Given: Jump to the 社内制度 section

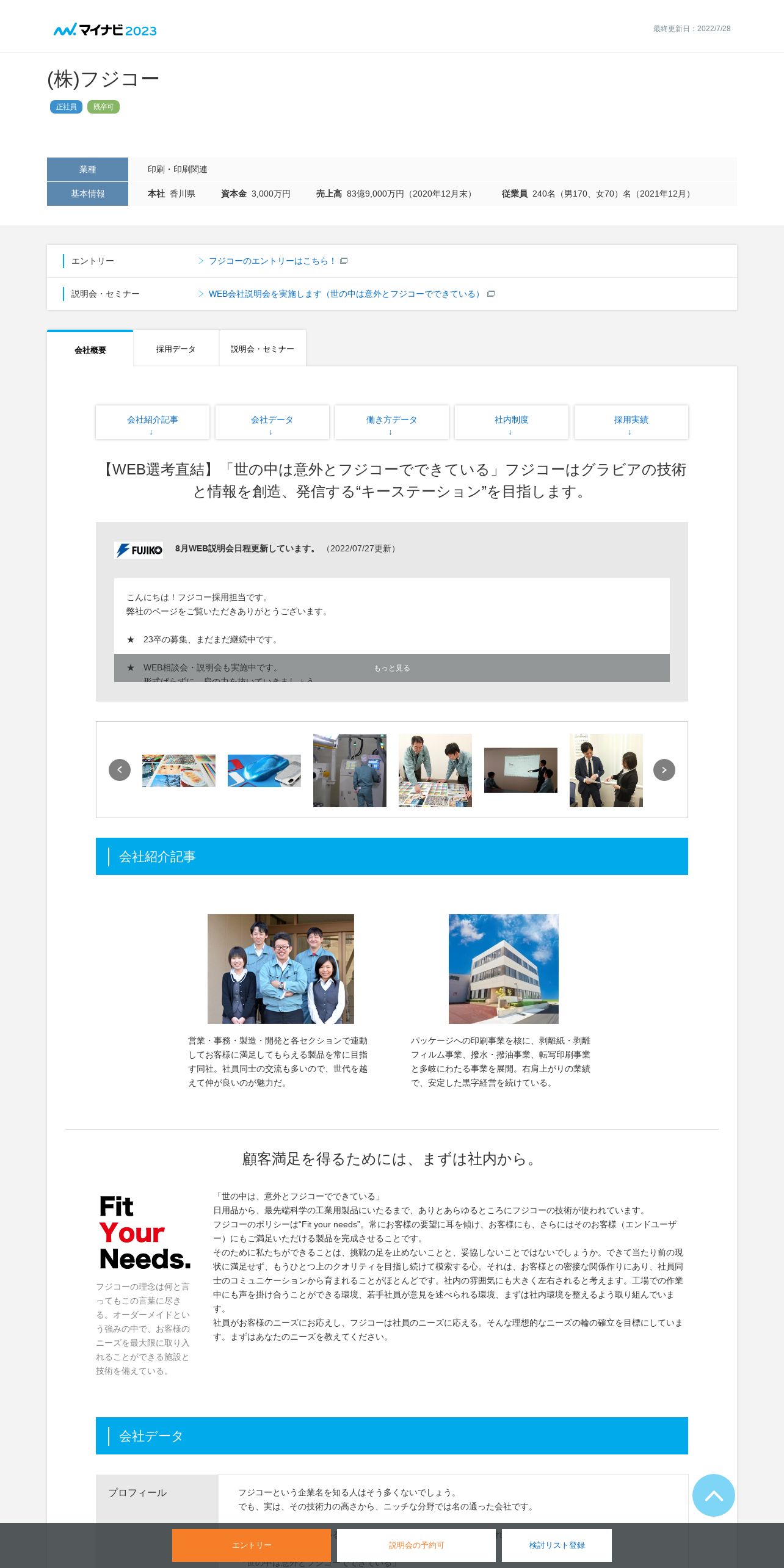Looking at the screenshot, I should tap(512, 422).
